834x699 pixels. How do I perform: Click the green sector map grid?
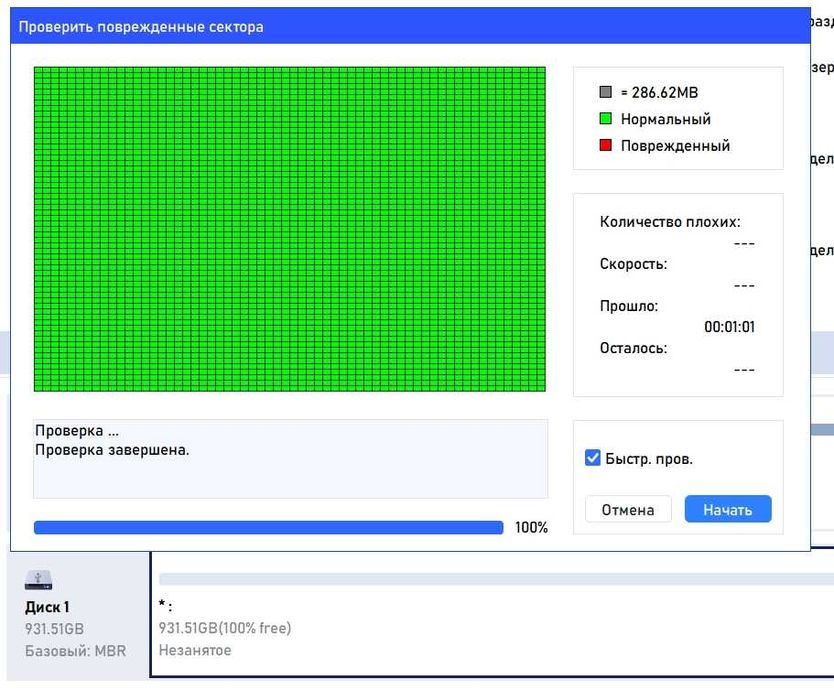click(x=290, y=229)
